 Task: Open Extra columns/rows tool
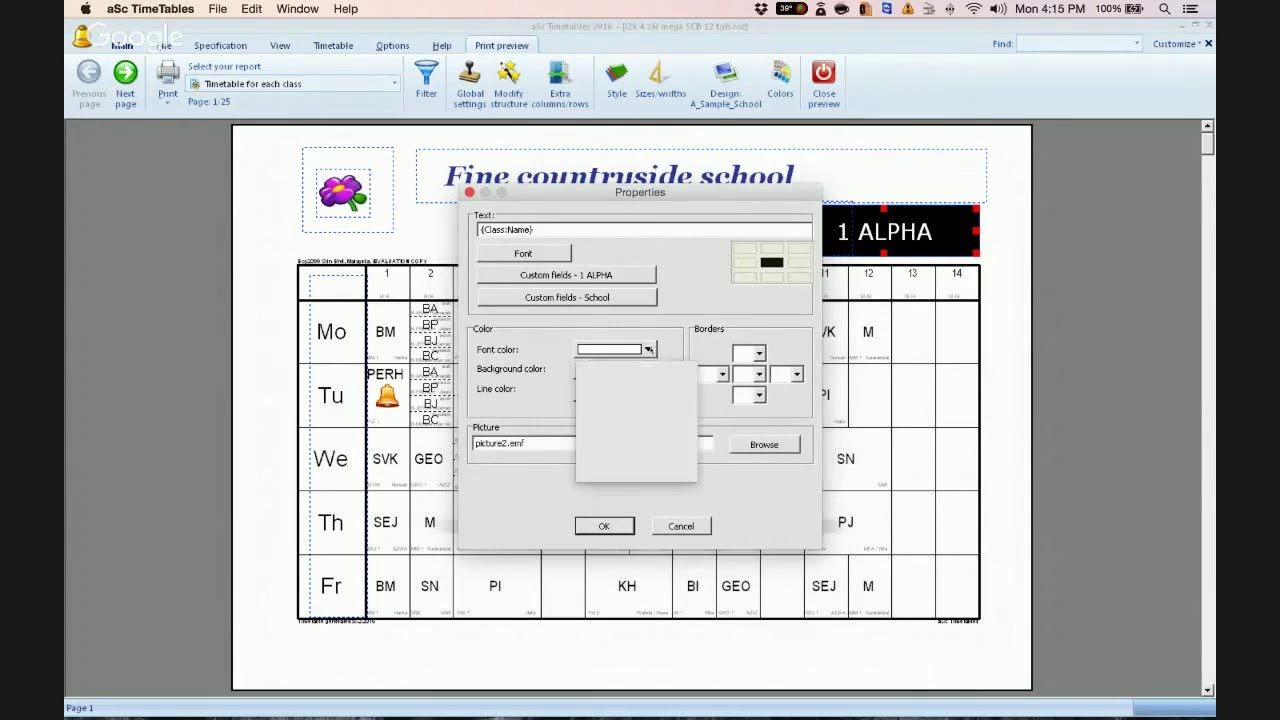click(559, 74)
